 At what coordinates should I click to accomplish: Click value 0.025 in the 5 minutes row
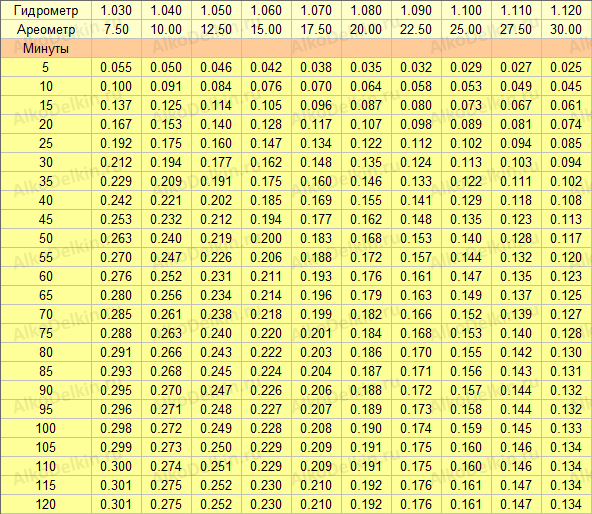[566, 67]
